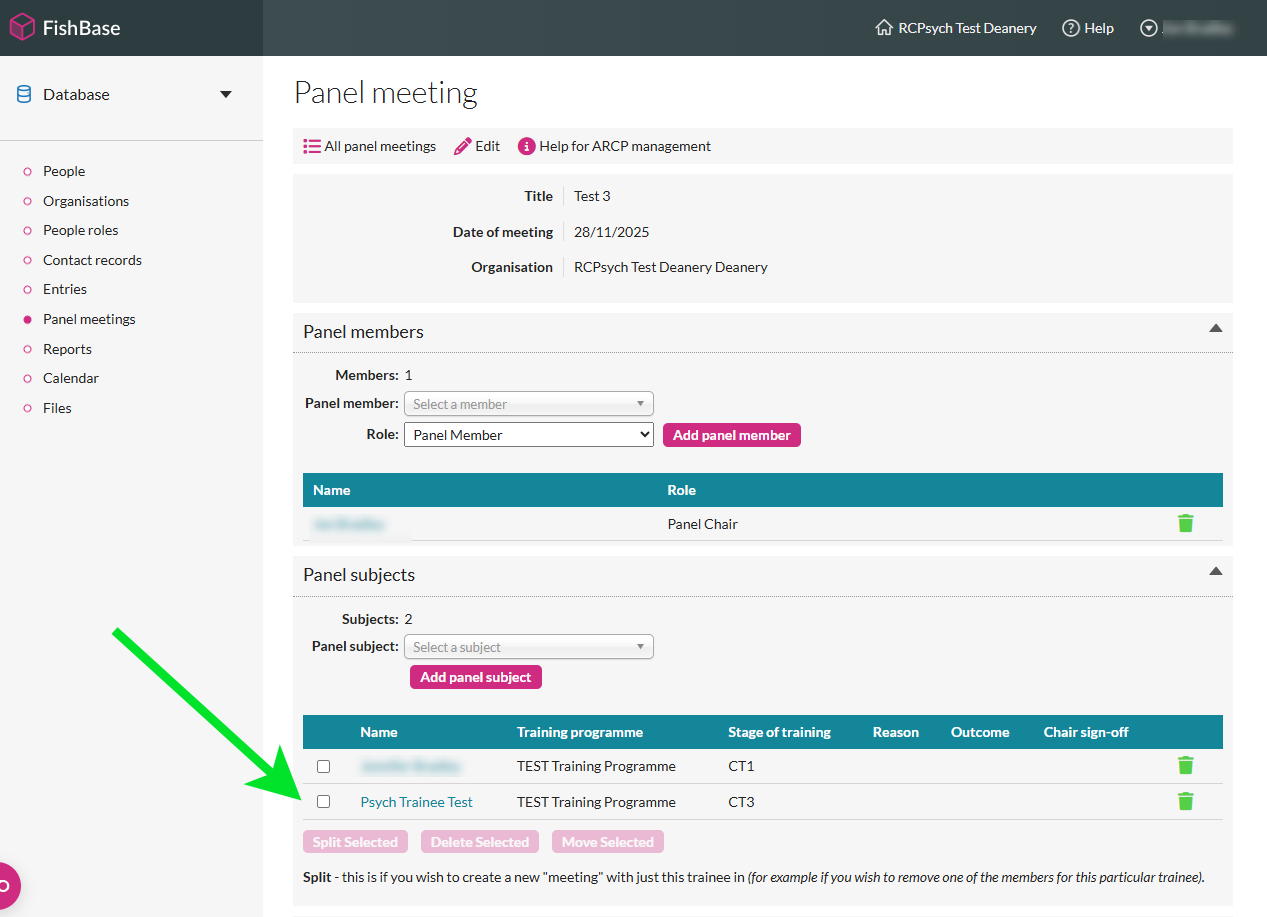1267x917 pixels.
Task: Collapse the Panel subjects section
Action: [x=1216, y=571]
